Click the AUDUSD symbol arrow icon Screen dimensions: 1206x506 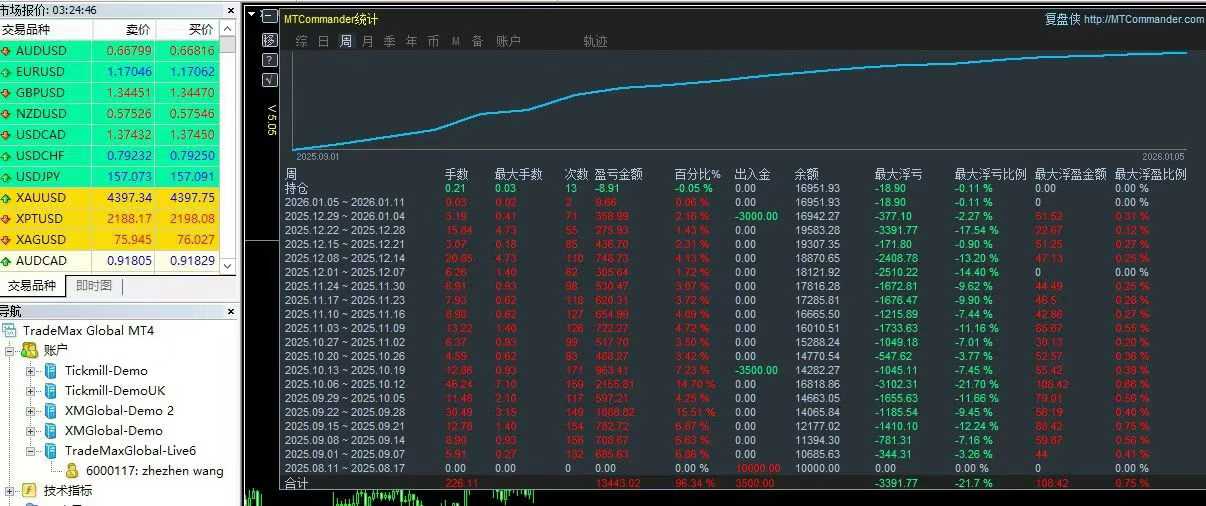coord(8,51)
